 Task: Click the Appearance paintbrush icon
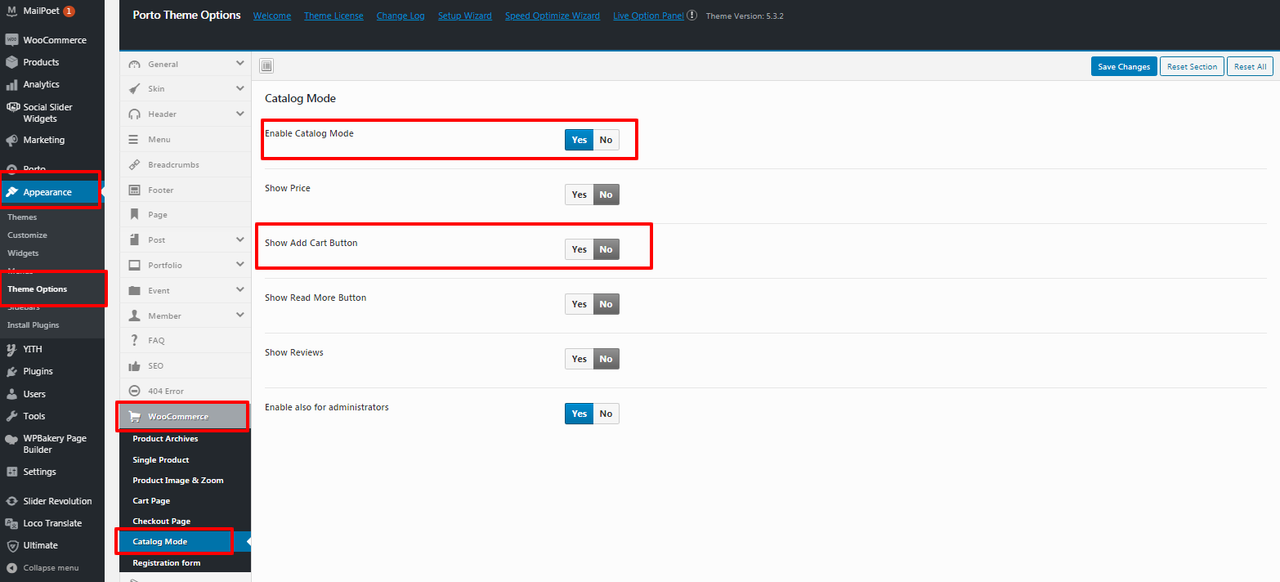[12, 192]
